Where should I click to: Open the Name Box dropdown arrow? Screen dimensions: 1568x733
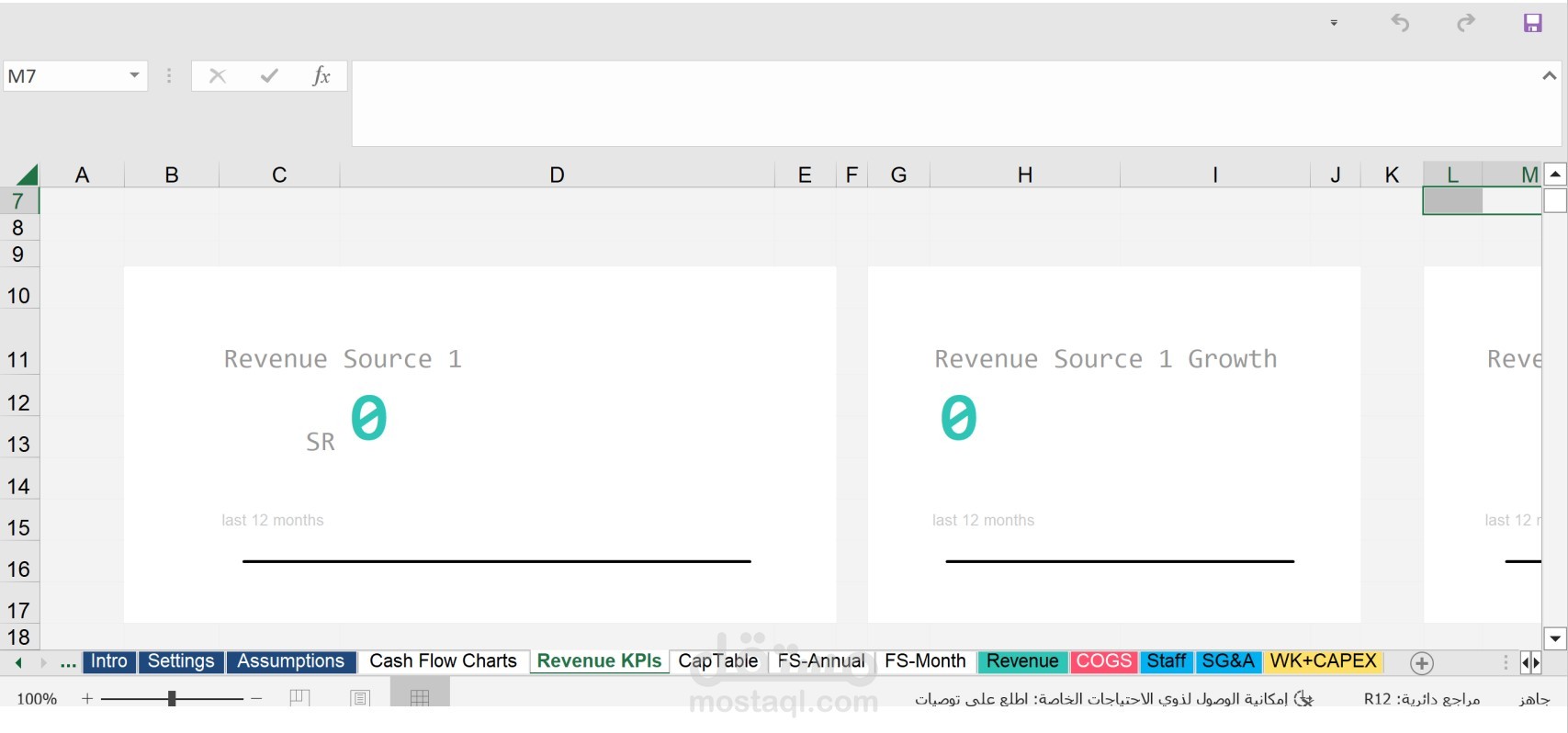pyautogui.click(x=134, y=75)
